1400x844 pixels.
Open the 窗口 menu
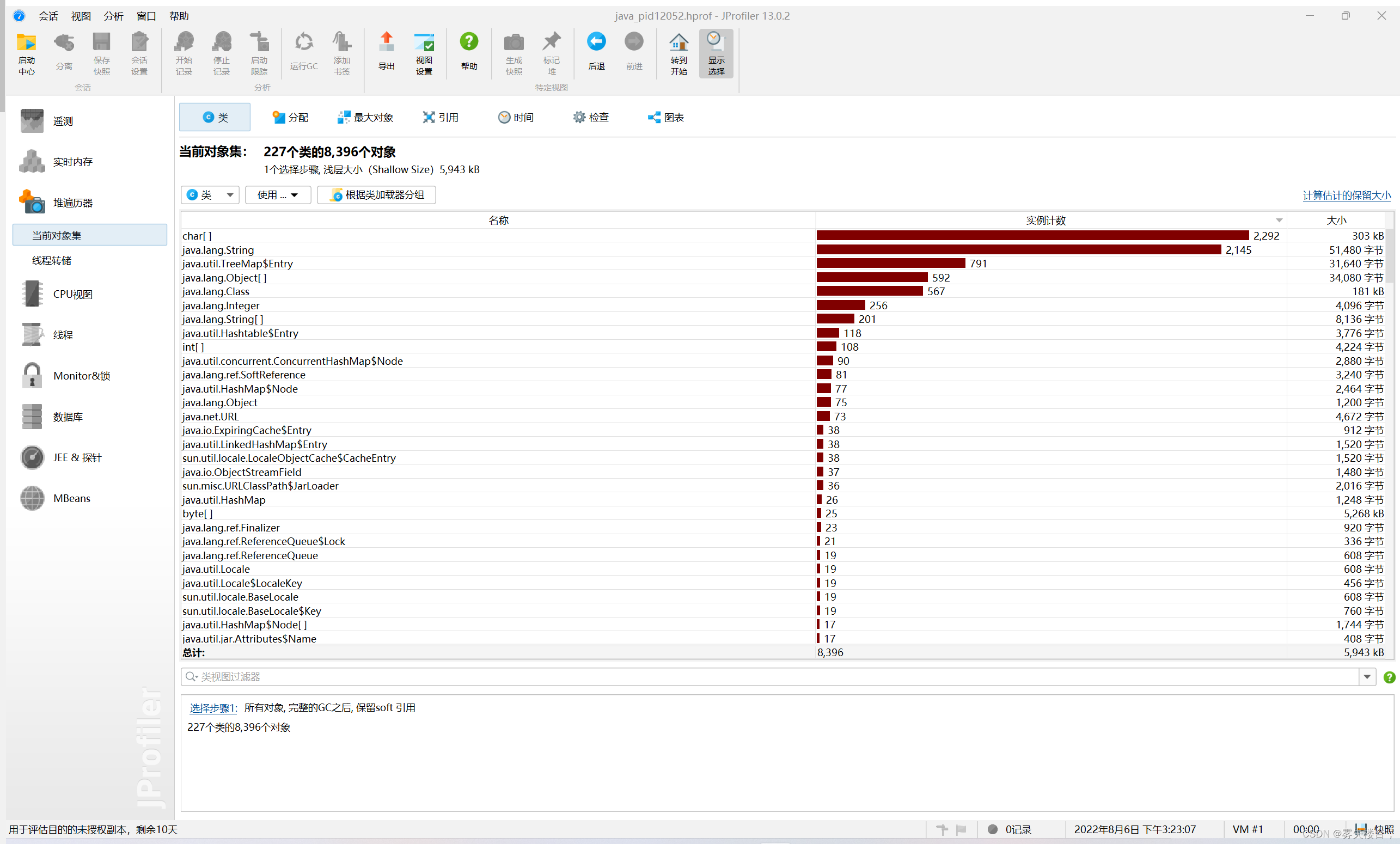pos(146,16)
